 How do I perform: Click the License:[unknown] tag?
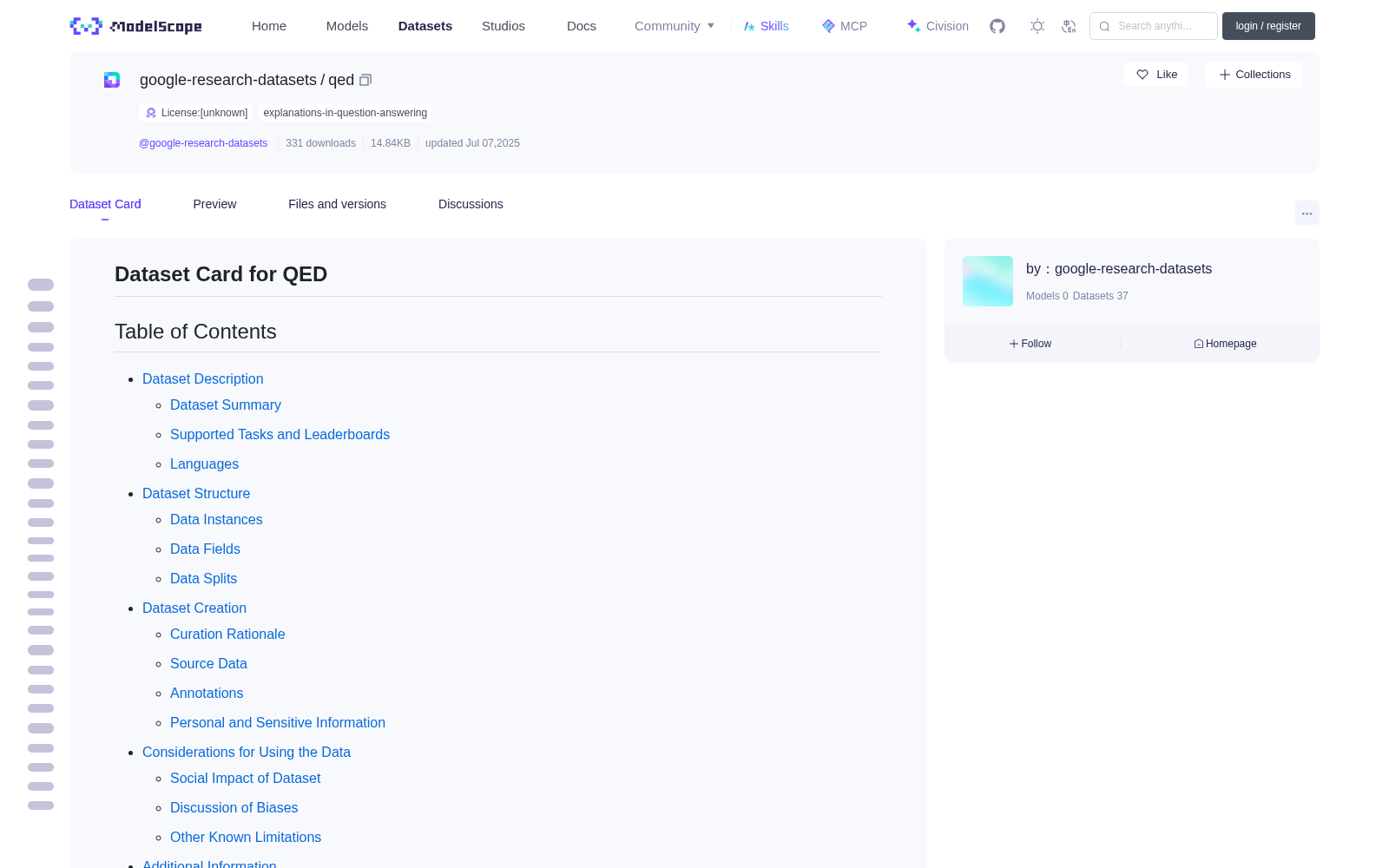[196, 113]
